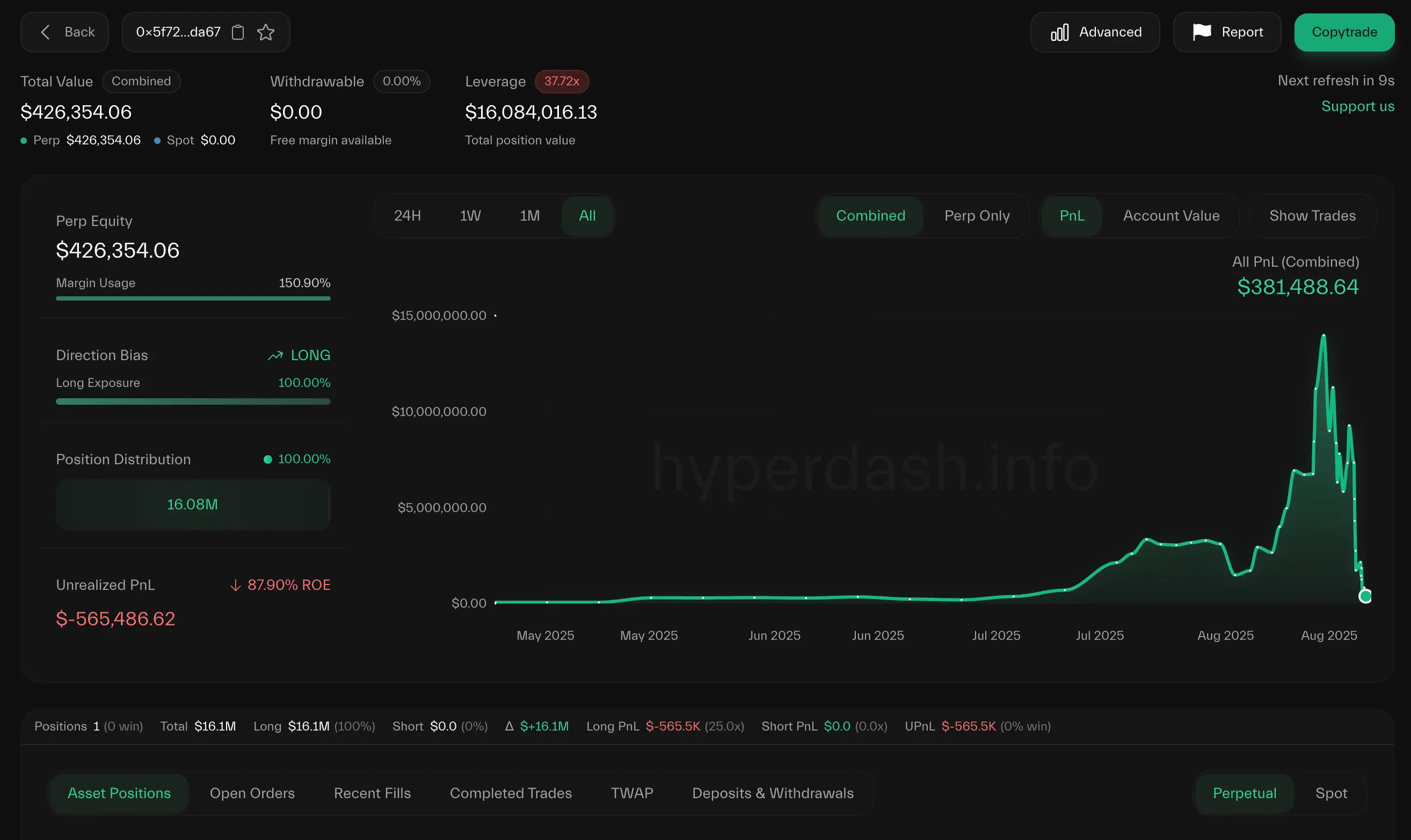The width and height of the screenshot is (1411, 840).
Task: Click the ROE down arrow icon
Action: [236, 585]
